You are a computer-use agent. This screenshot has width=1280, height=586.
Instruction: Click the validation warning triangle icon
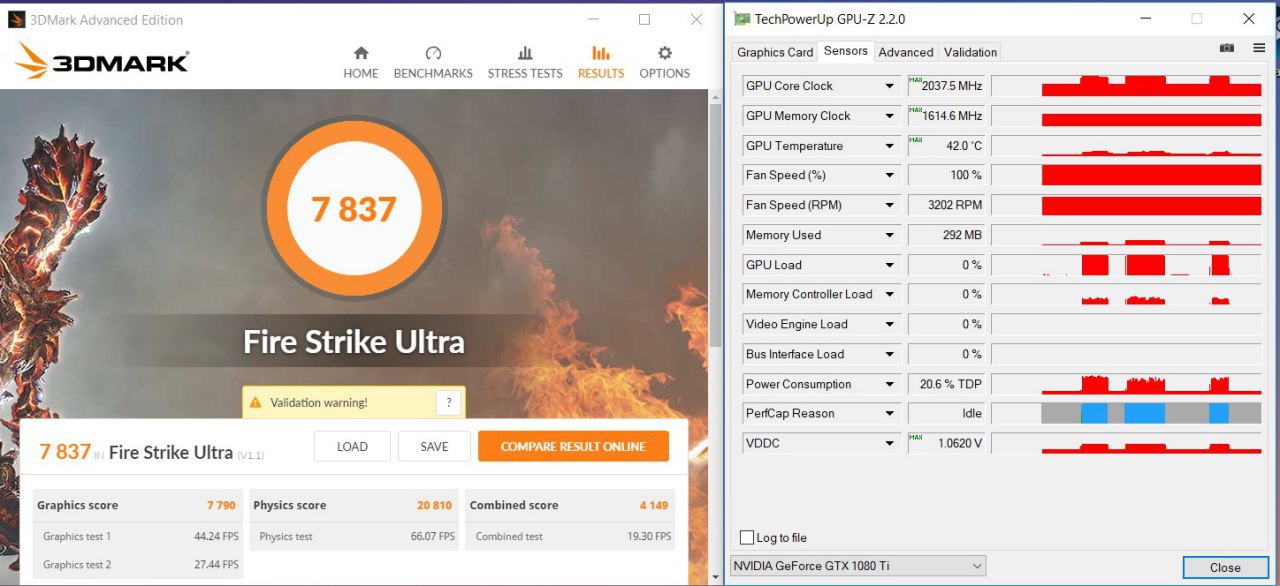point(255,403)
